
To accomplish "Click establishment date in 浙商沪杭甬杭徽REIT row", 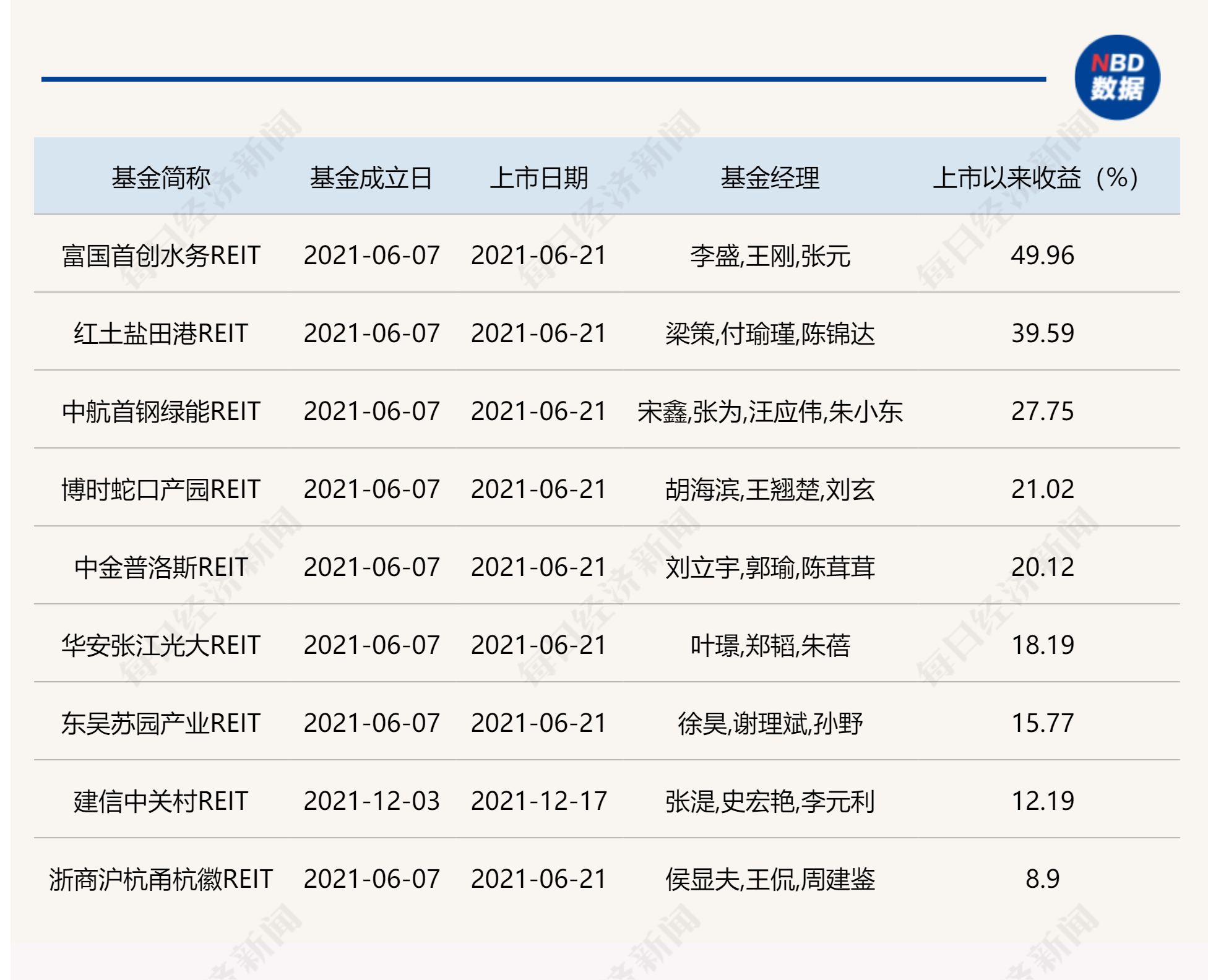I will click(x=371, y=879).
